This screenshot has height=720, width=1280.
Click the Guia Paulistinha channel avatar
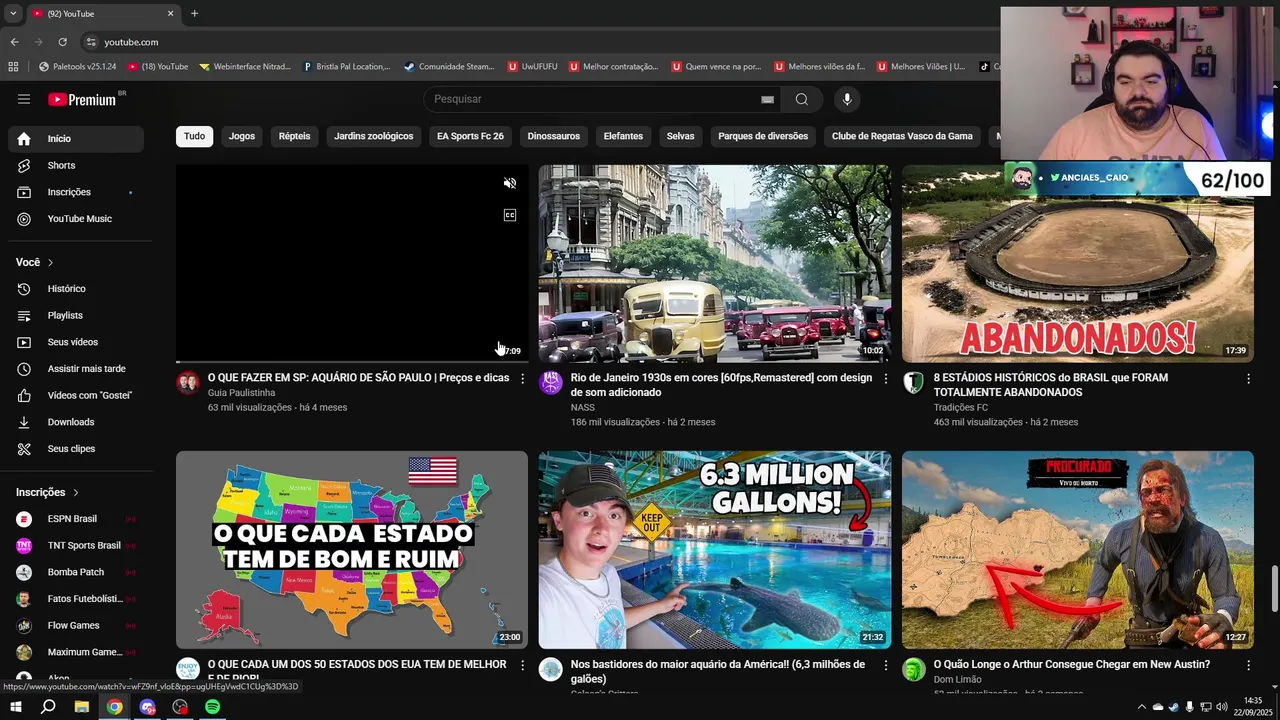pyautogui.click(x=188, y=383)
